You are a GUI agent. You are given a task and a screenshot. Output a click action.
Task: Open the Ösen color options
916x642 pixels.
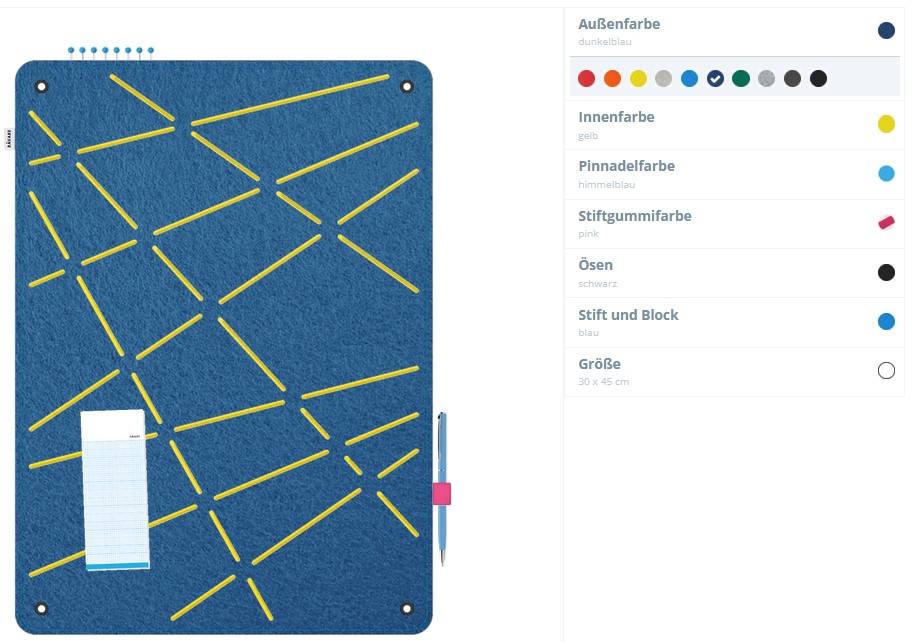coord(734,273)
